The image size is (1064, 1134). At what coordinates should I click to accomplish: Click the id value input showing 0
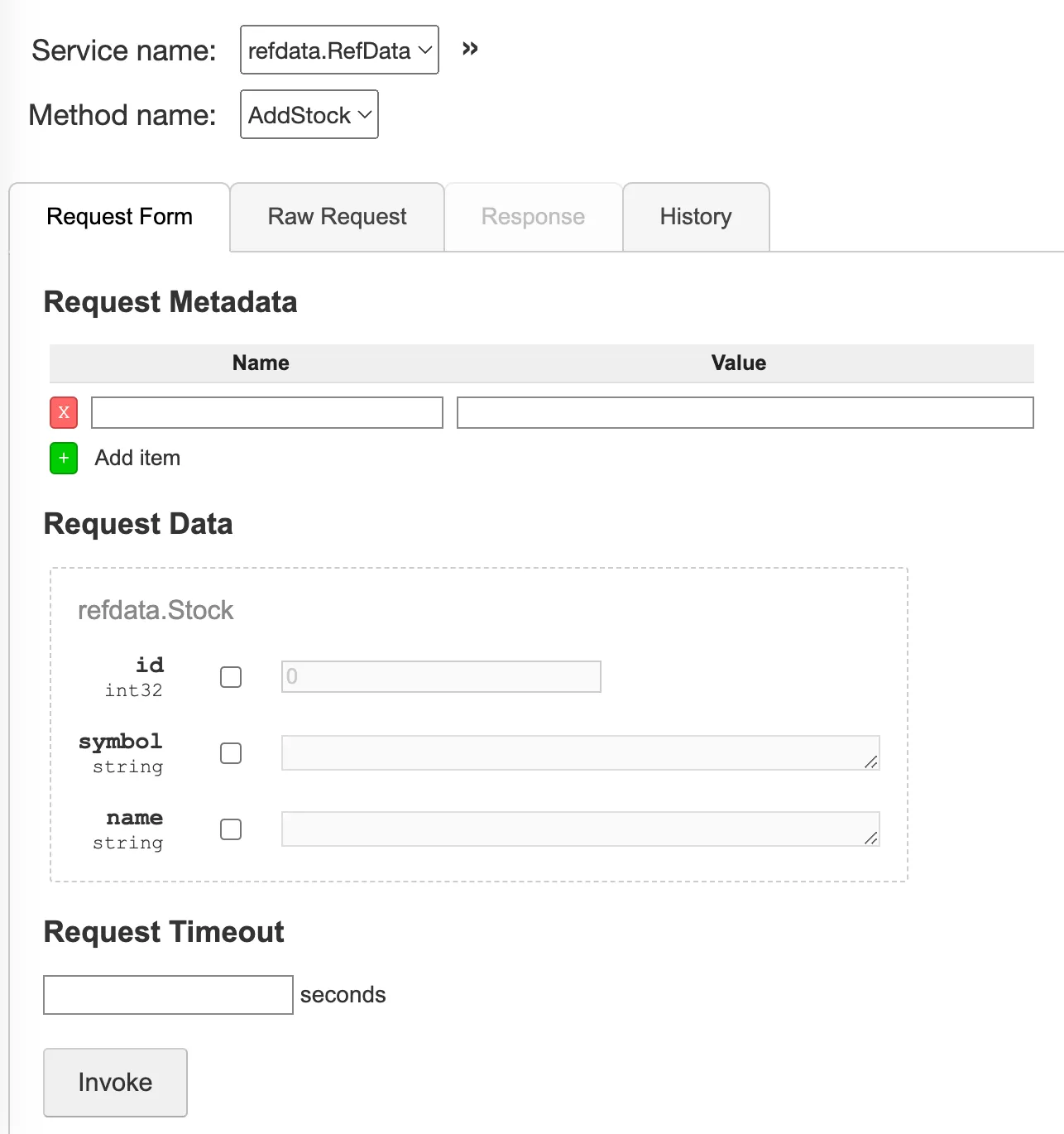point(440,676)
